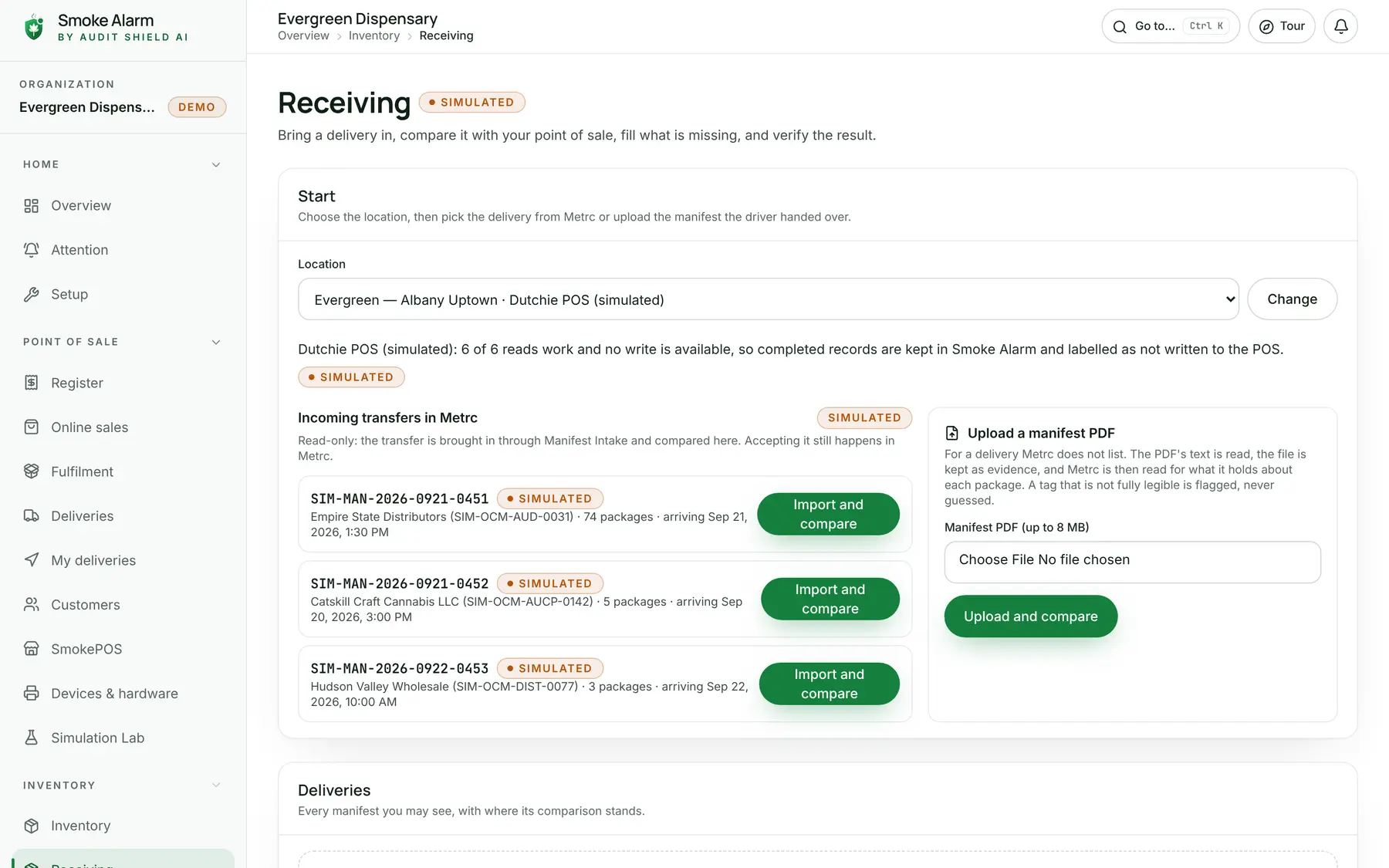Click the "Incoming transfers in Metrc" heading
1389x868 pixels.
388,418
